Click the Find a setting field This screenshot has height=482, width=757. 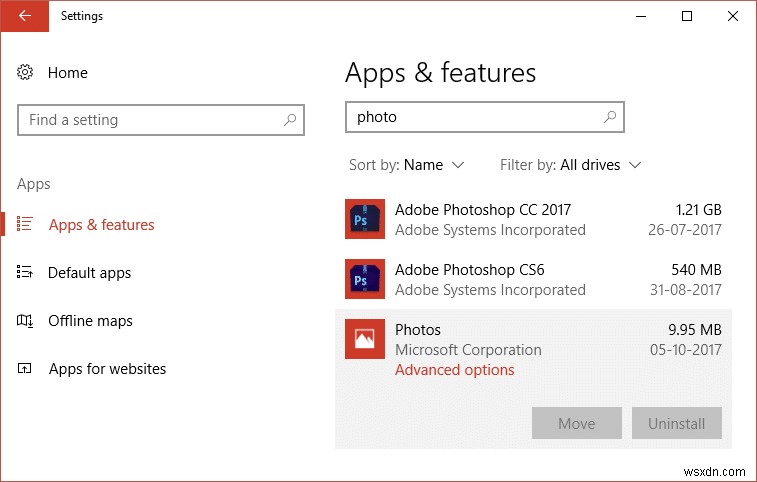coord(150,120)
